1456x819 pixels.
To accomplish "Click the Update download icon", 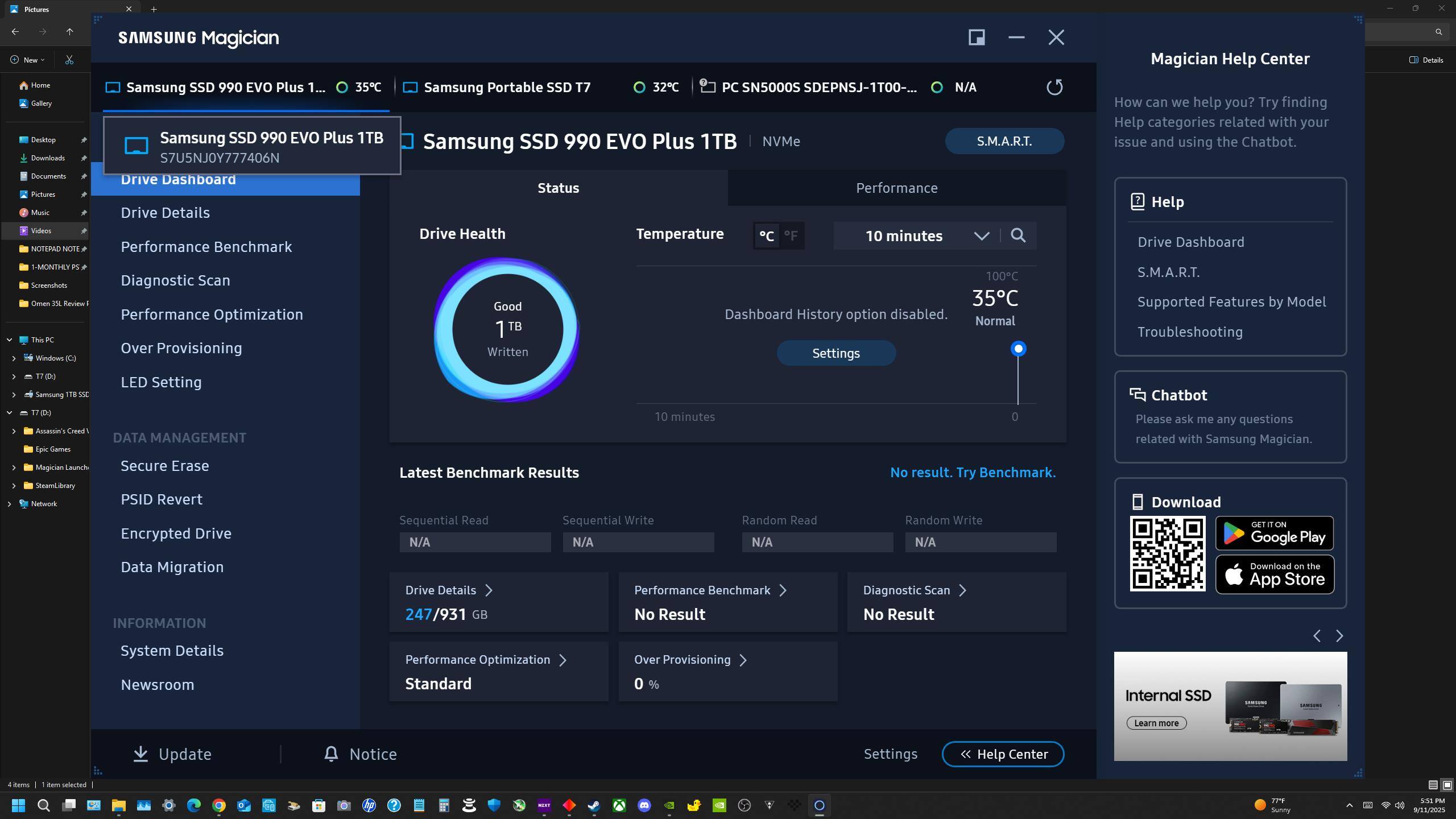I will pos(140,754).
